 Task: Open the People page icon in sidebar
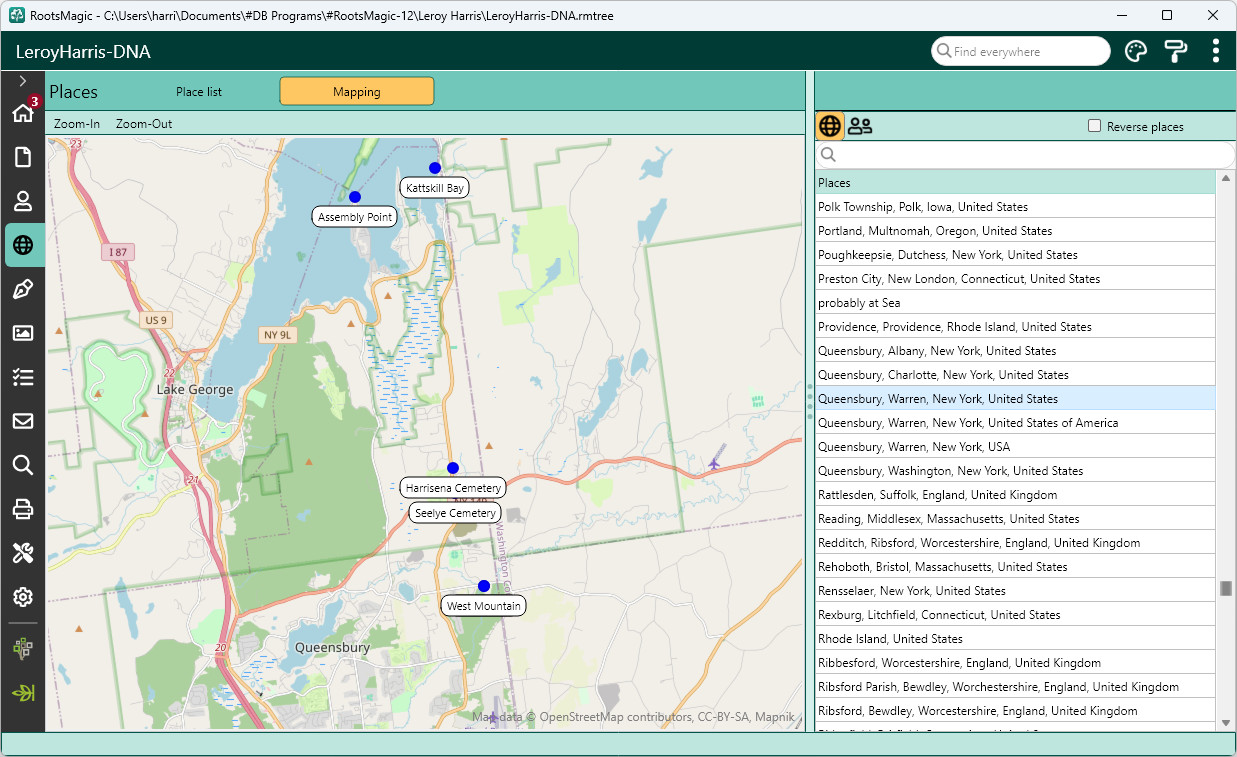click(23, 201)
